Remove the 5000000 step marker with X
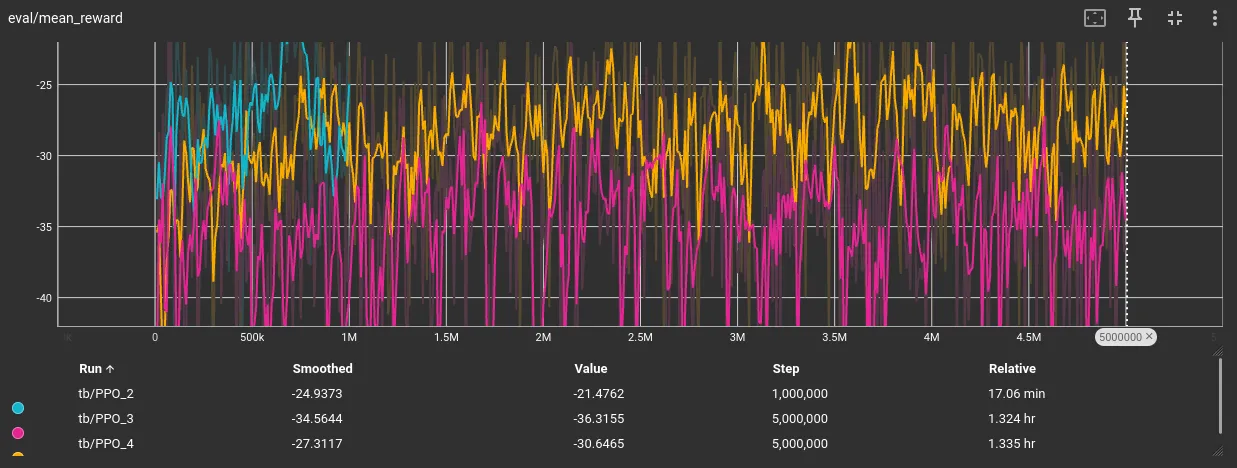This screenshot has height=468, width=1237. [x=1149, y=337]
